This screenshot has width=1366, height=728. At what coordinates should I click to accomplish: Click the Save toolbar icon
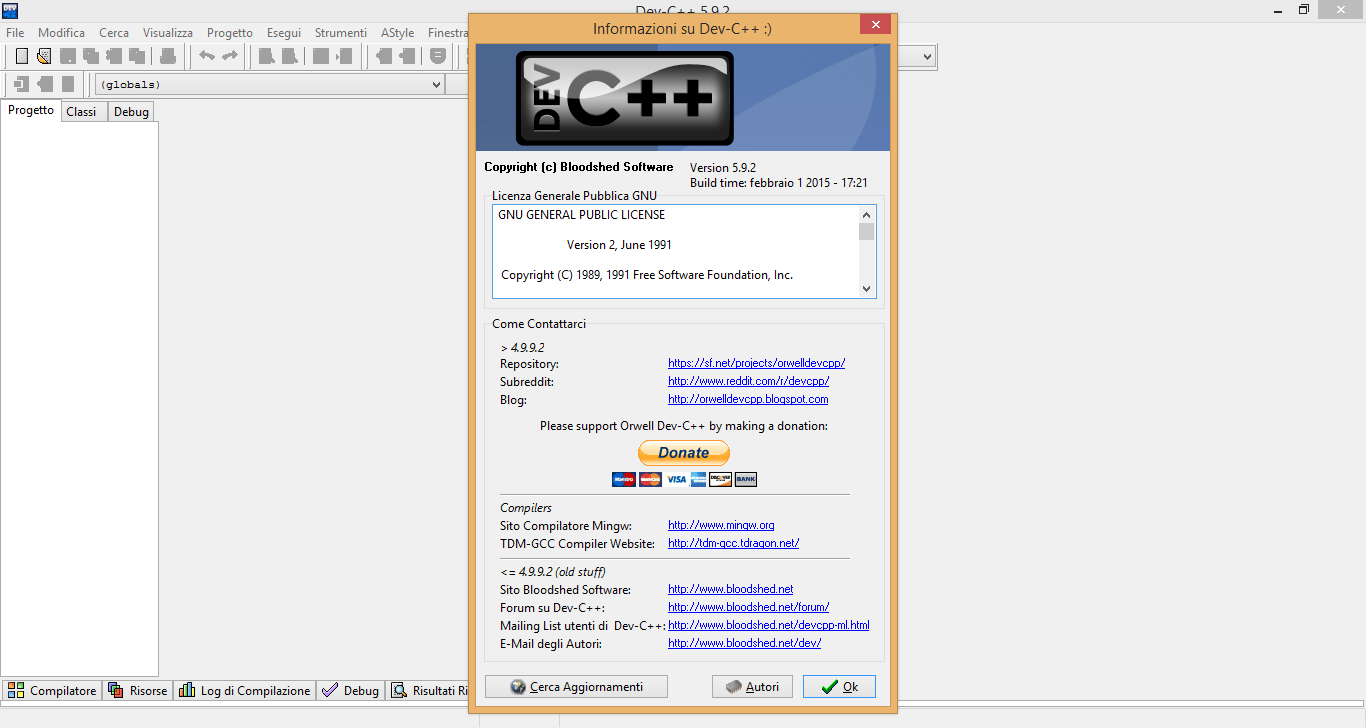(68, 56)
